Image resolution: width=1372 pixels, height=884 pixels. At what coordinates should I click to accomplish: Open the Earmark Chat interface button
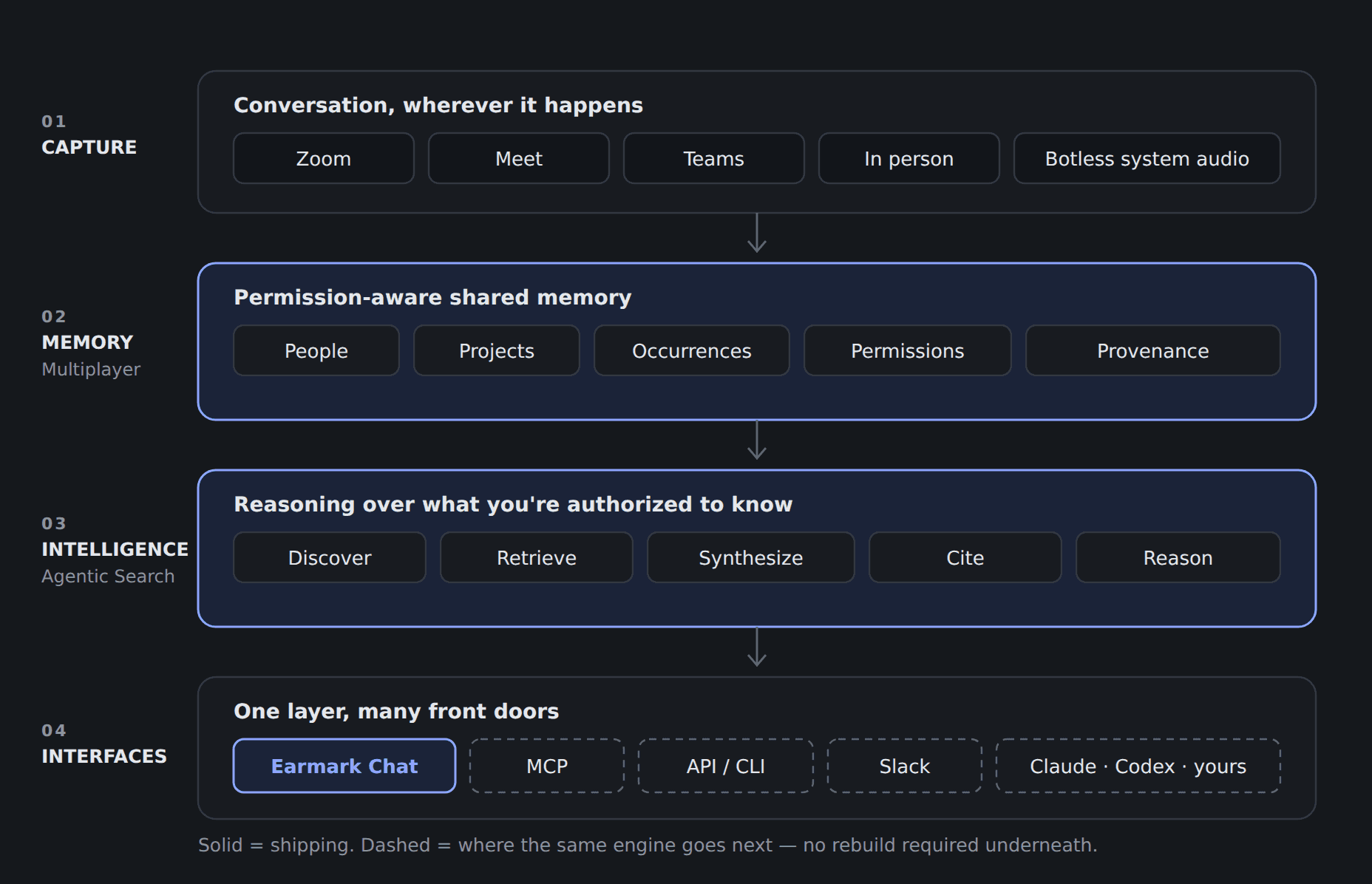click(344, 766)
